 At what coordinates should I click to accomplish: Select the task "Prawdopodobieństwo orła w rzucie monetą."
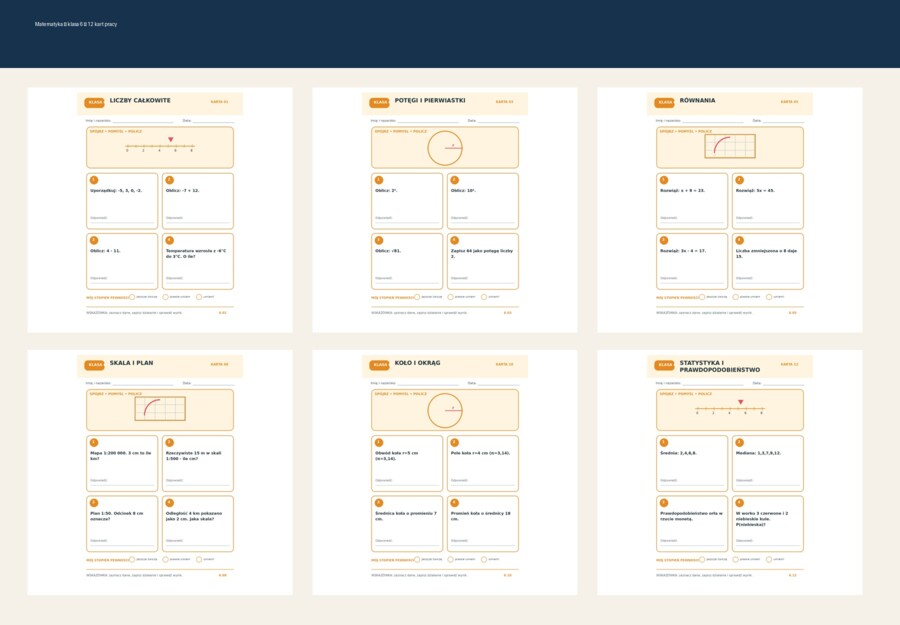pyautogui.click(x=692, y=523)
